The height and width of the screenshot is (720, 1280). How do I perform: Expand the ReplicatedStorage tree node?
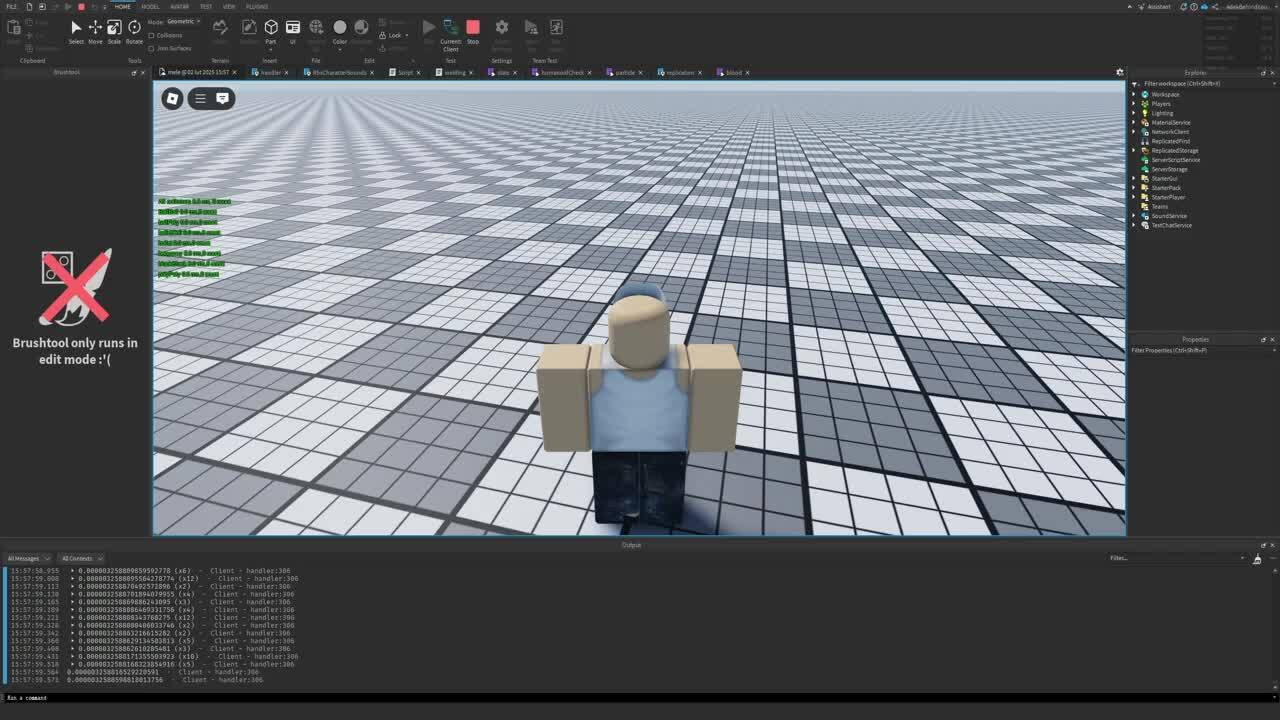tap(1134, 150)
